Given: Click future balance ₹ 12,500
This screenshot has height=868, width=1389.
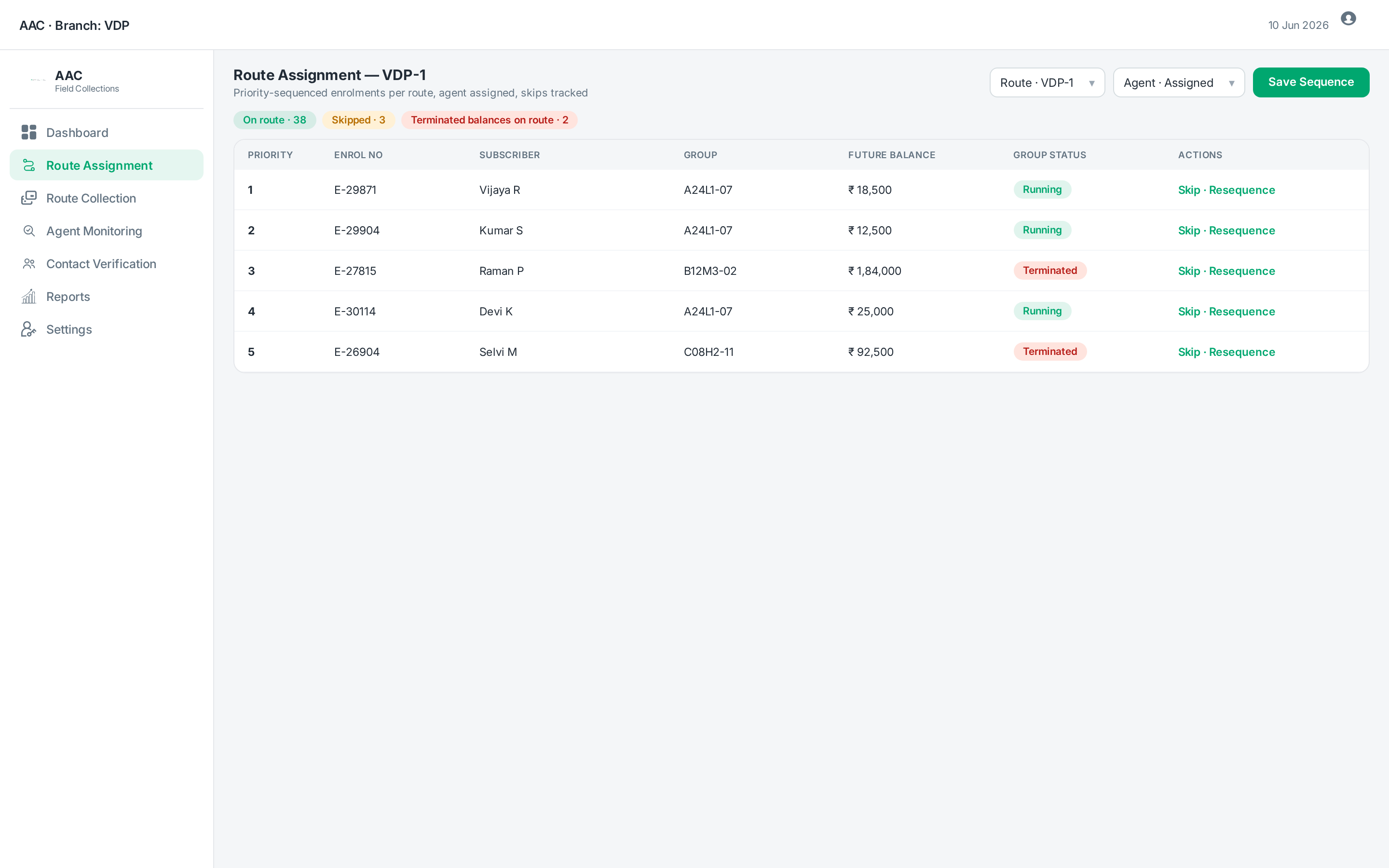Looking at the screenshot, I should (x=870, y=231).
